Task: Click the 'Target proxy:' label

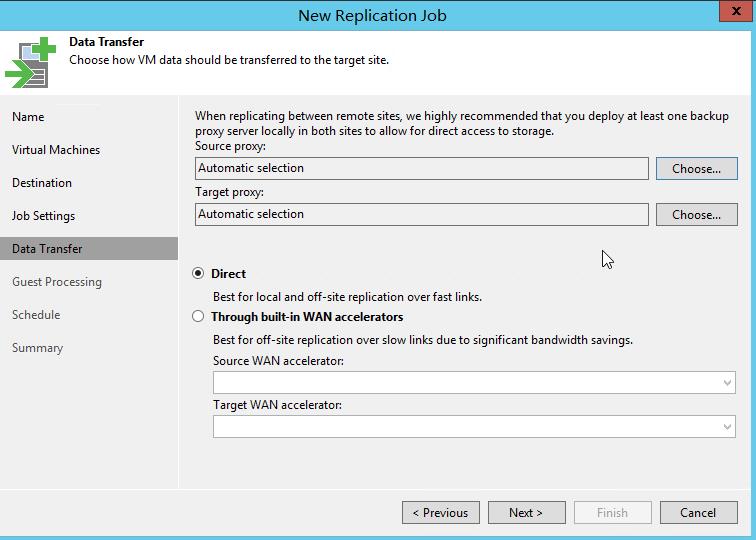Action: point(230,192)
